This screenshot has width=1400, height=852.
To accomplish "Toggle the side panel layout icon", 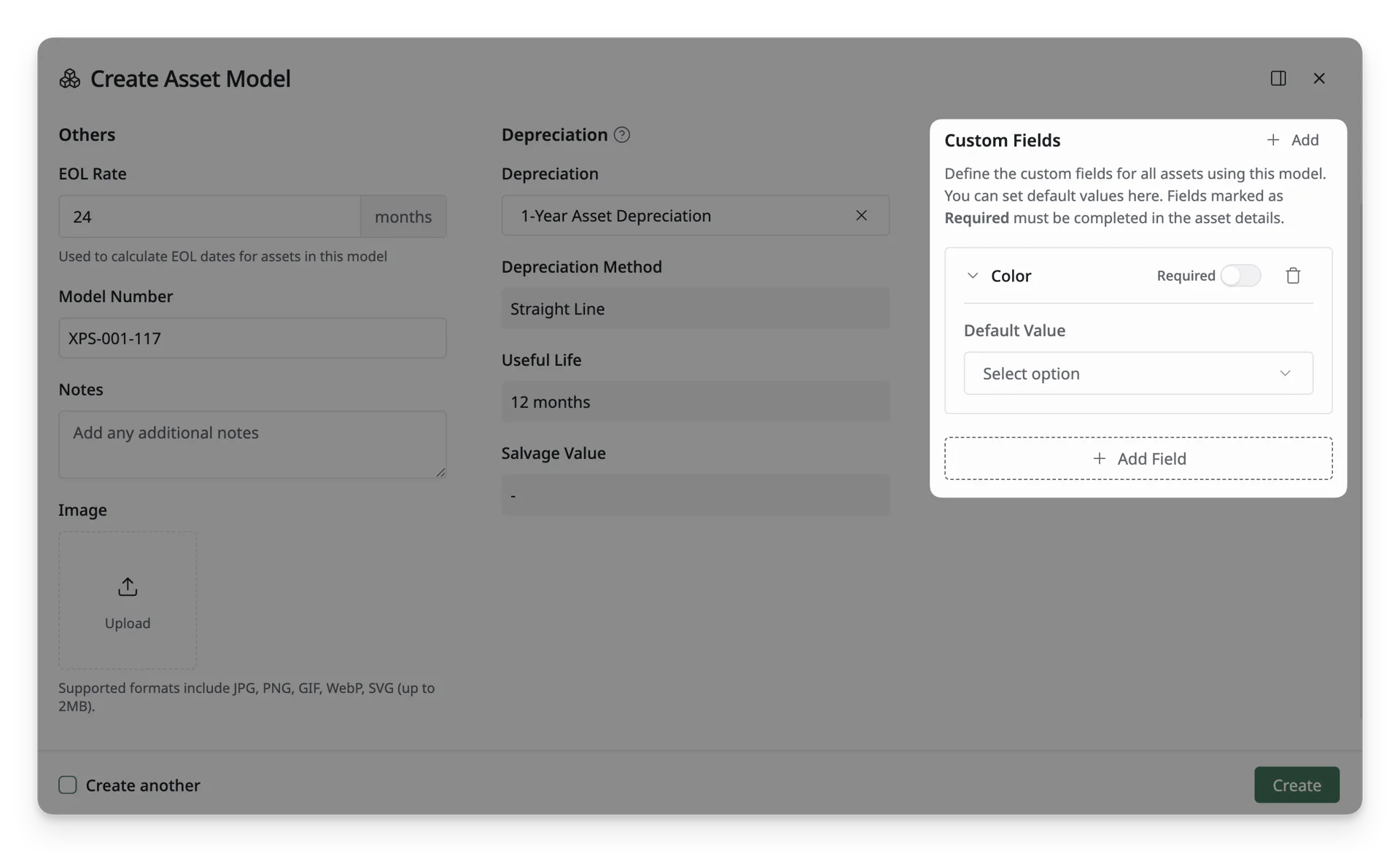I will point(1278,78).
